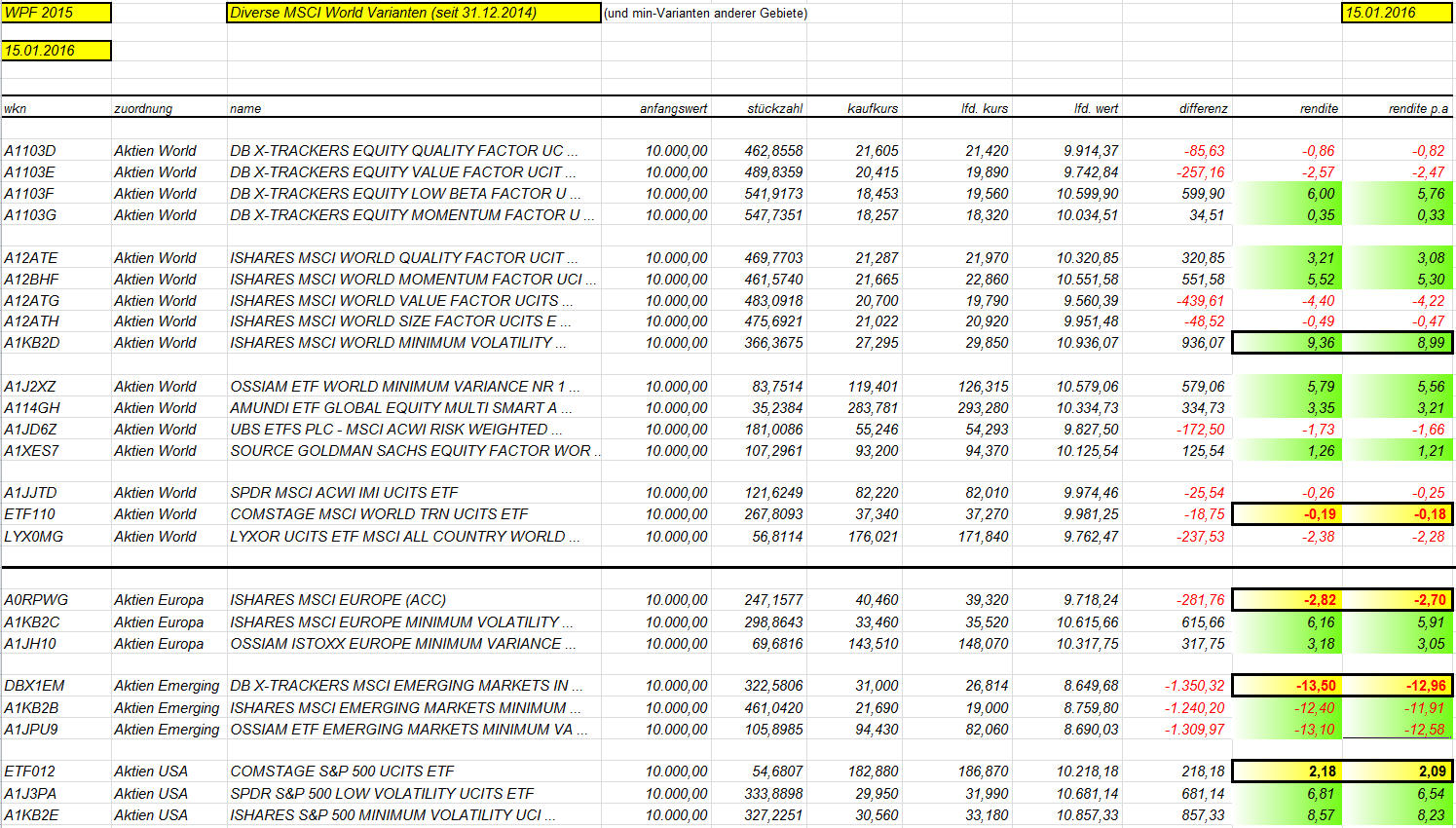Screen dimensions: 1456x828
Task: Select the 'stückzahl' column header cell
Action: click(x=775, y=109)
